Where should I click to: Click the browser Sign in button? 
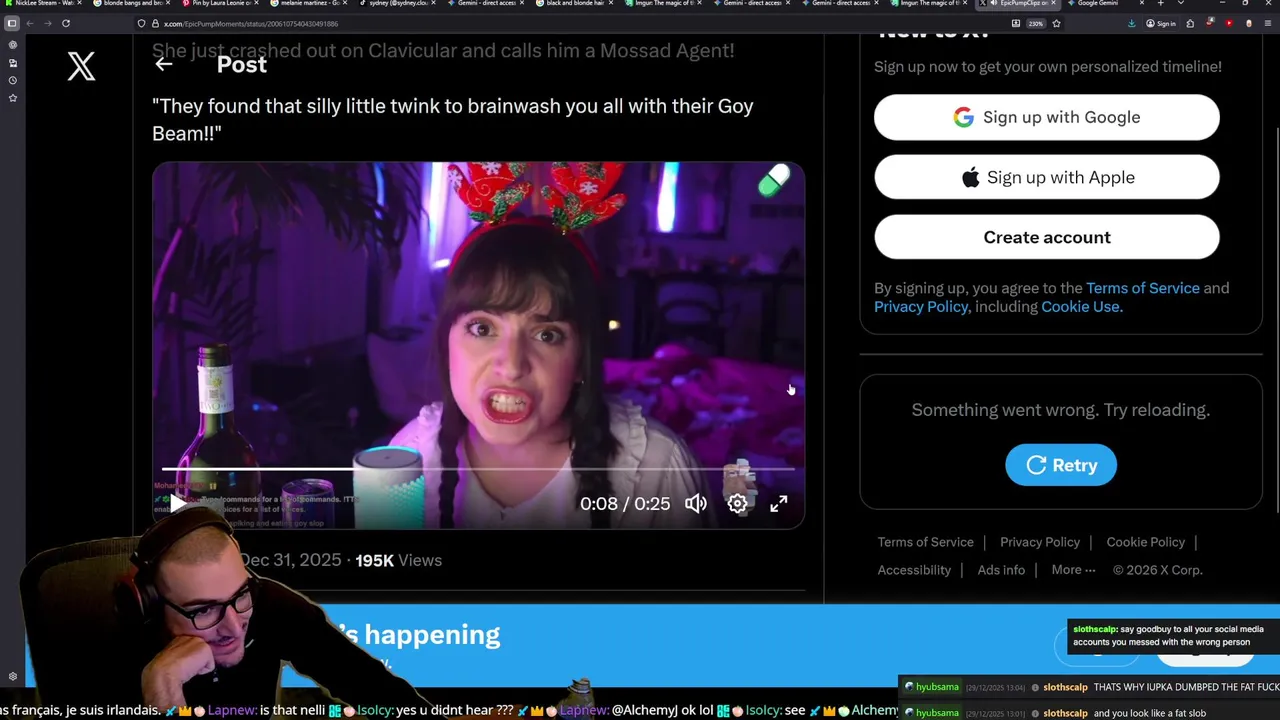(x=1161, y=23)
